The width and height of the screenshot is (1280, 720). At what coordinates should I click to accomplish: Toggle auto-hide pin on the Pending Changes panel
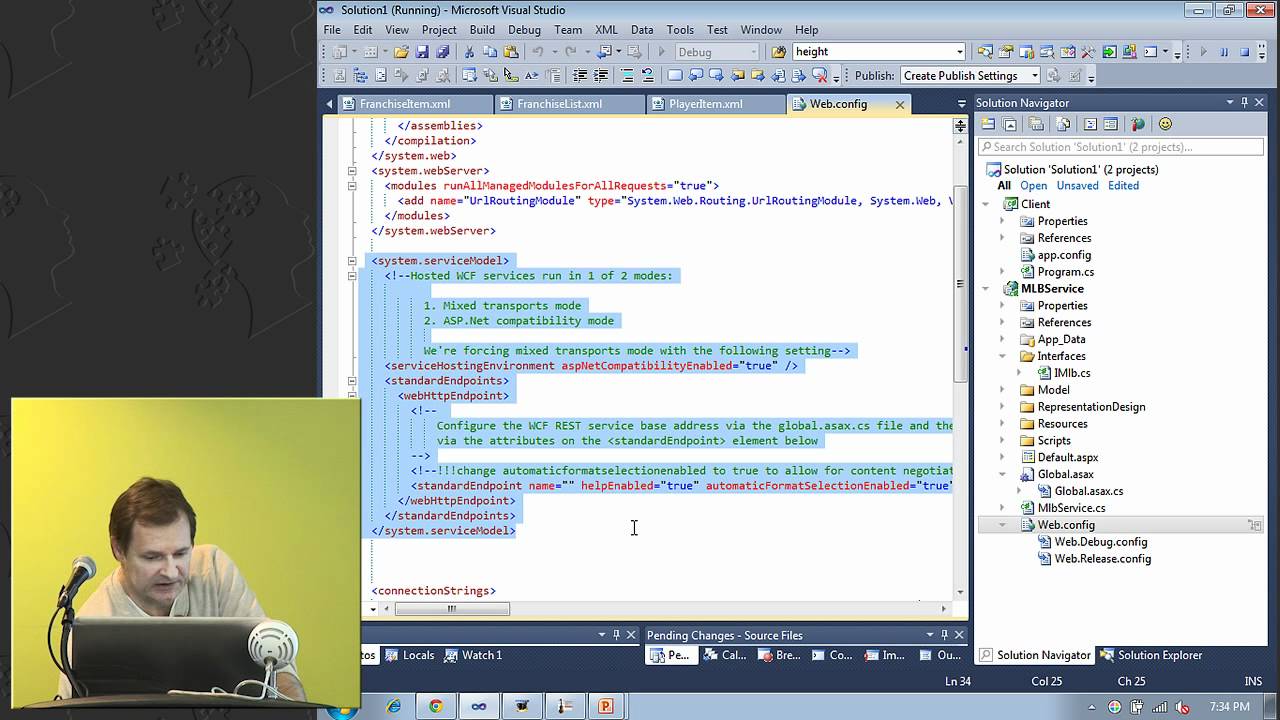point(944,634)
